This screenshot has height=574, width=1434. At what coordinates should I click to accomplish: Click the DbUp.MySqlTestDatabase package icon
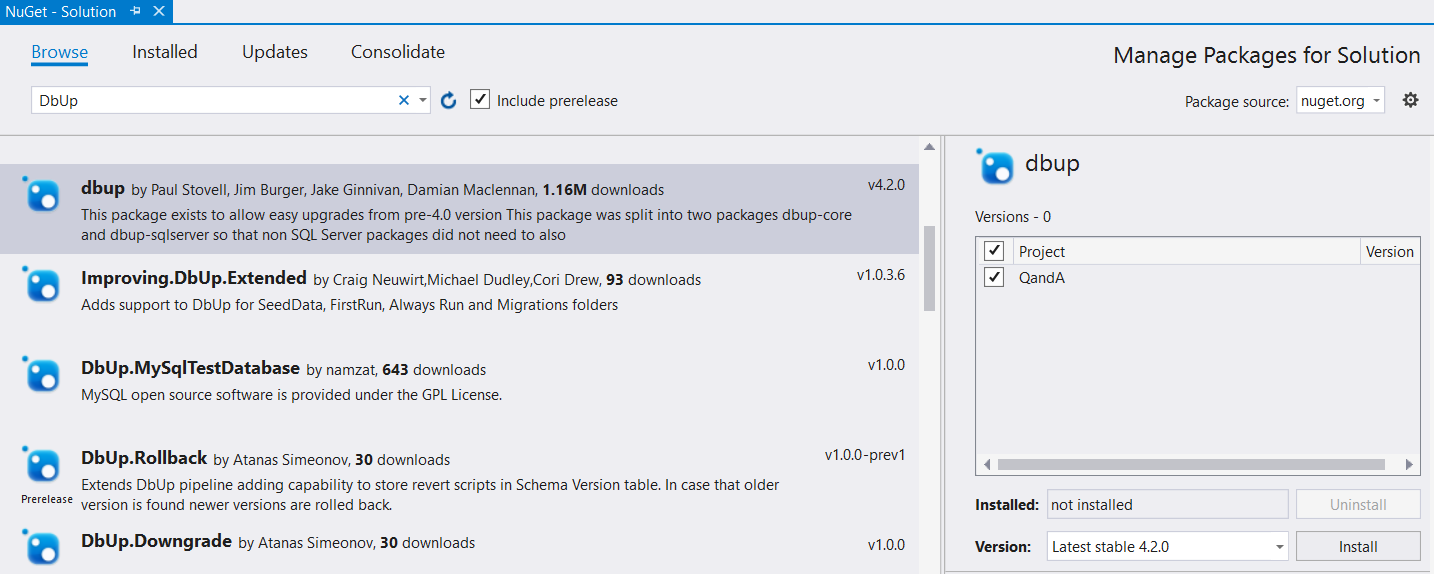(x=43, y=374)
